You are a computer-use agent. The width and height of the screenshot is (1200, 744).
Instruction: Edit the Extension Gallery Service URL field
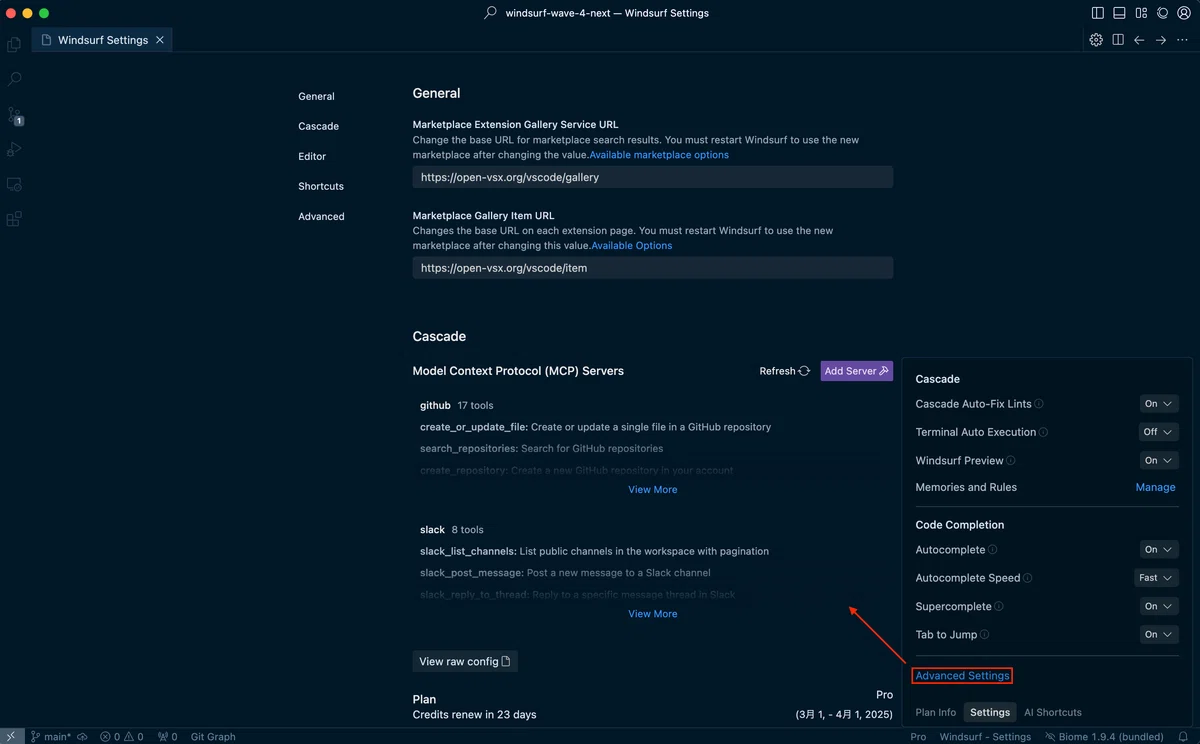652,177
